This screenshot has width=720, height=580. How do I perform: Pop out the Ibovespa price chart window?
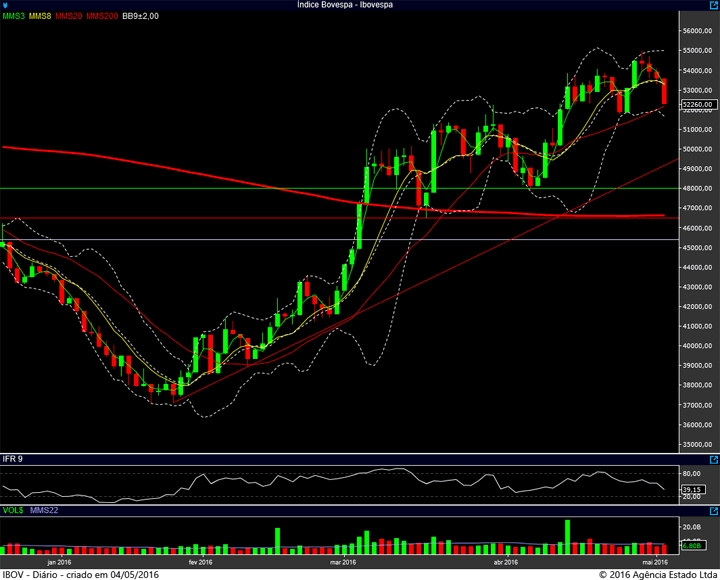pyautogui.click(x=714, y=5)
